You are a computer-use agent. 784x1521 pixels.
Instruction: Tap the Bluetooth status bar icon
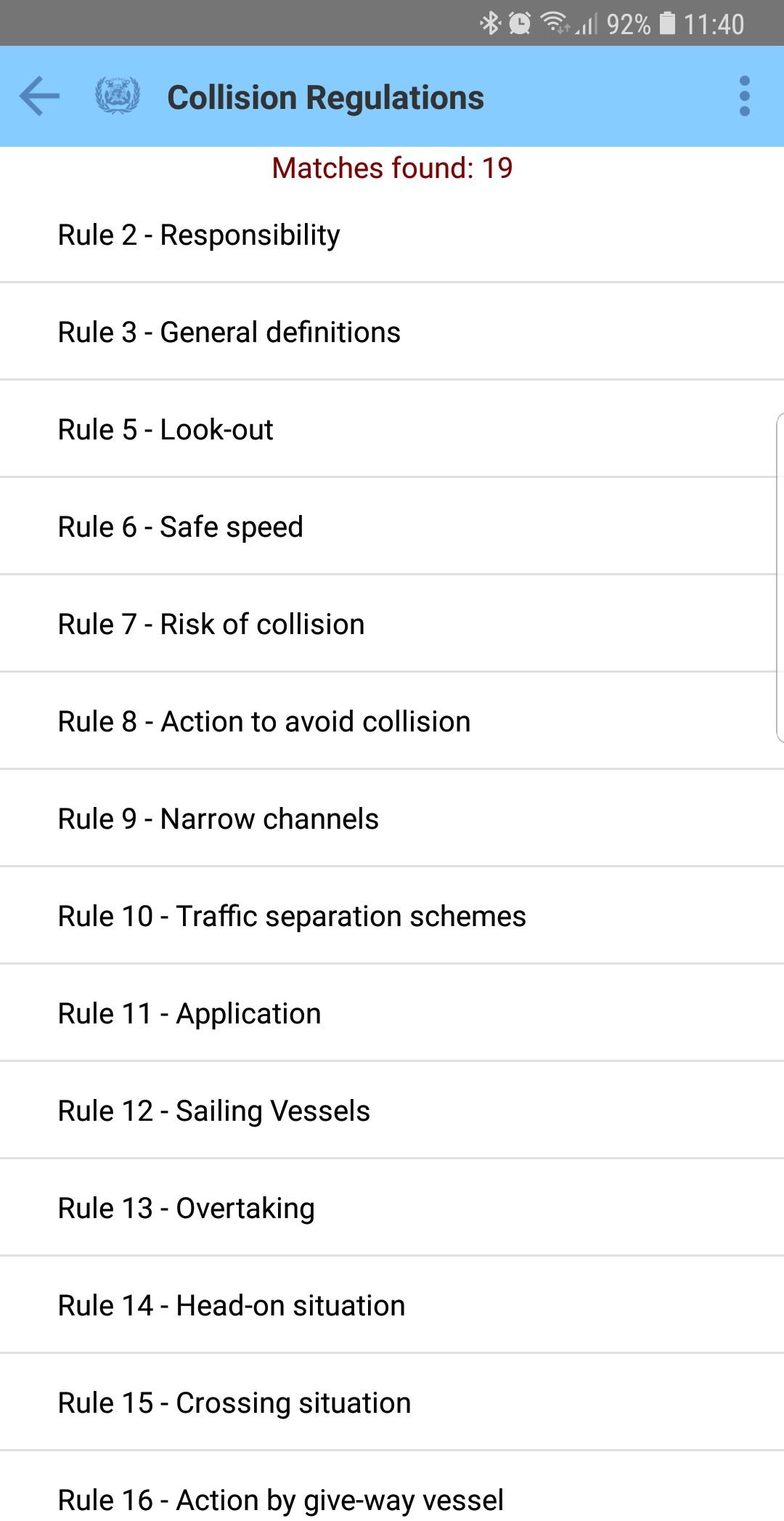491,24
